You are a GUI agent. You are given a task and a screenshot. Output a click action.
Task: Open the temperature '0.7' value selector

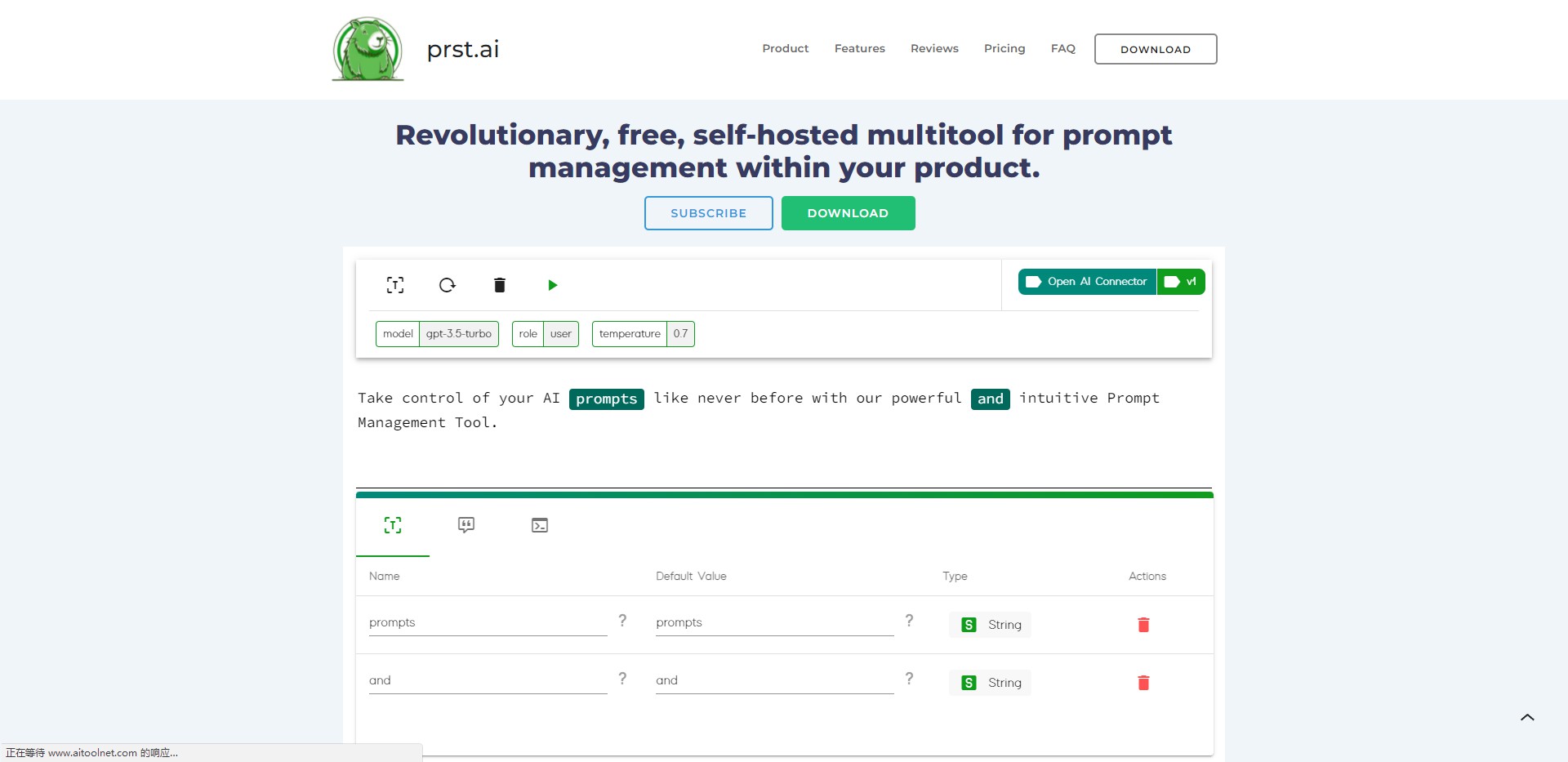tap(680, 333)
